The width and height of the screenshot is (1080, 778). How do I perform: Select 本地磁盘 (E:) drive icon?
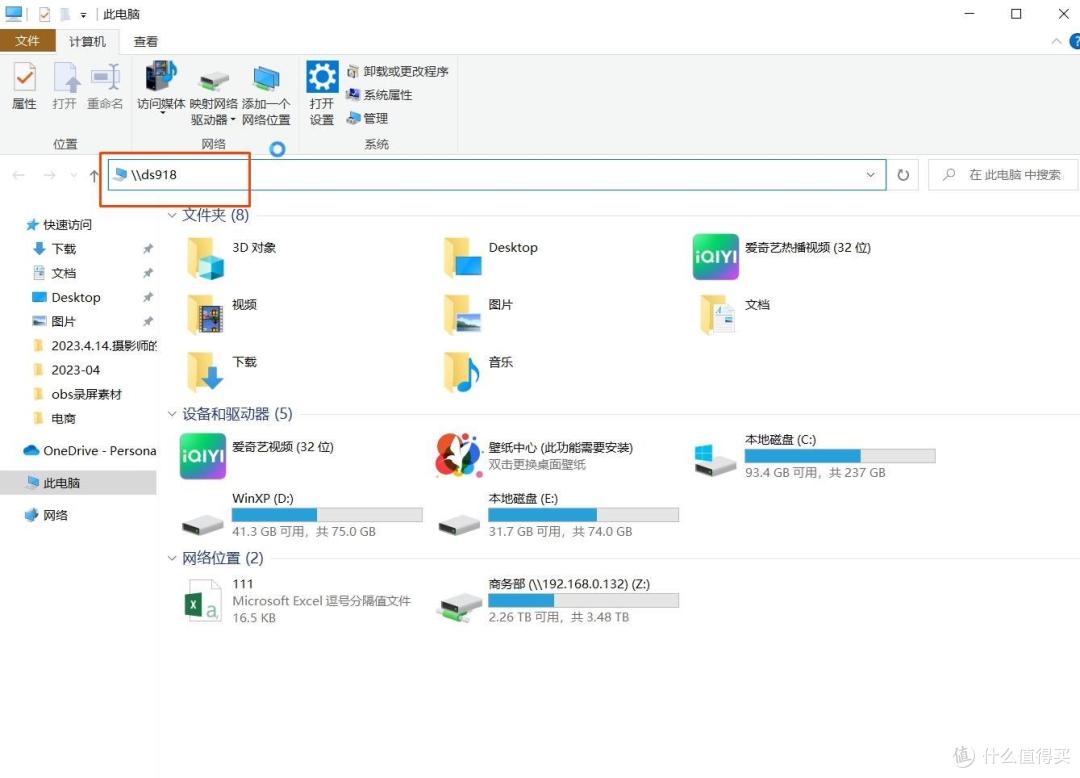click(459, 524)
